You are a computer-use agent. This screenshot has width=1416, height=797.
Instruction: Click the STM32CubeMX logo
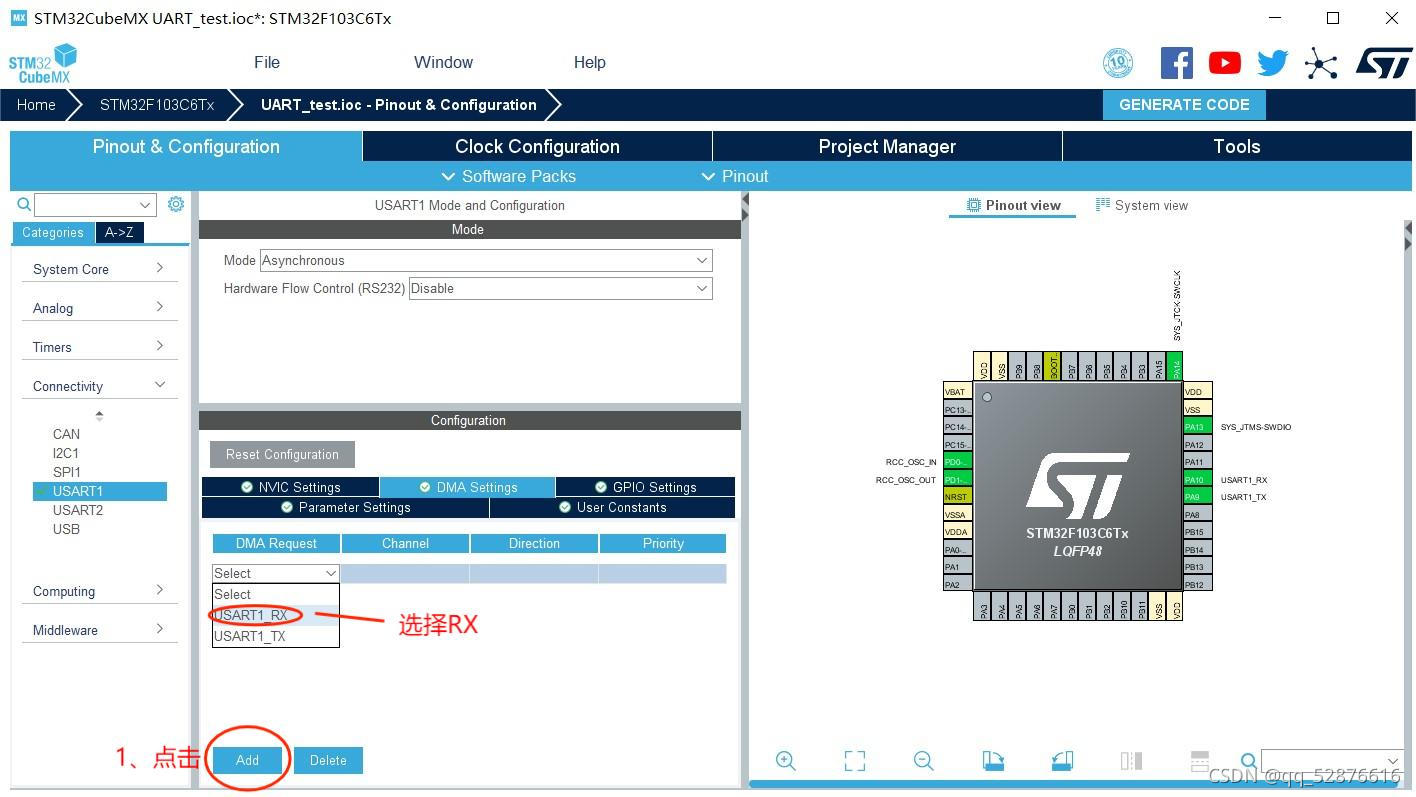(42, 63)
